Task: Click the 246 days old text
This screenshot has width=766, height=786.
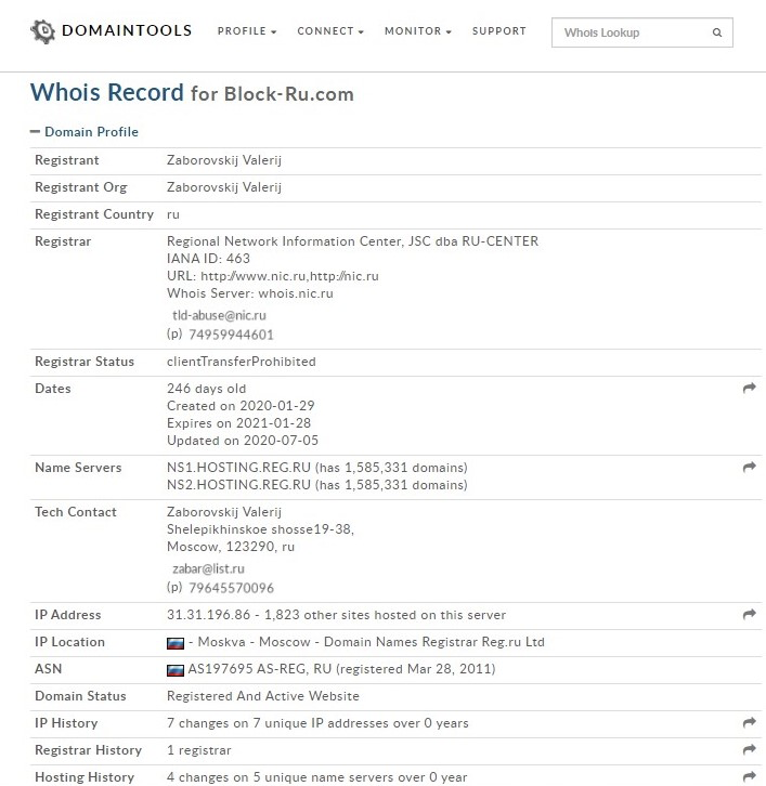Action: click(x=206, y=388)
